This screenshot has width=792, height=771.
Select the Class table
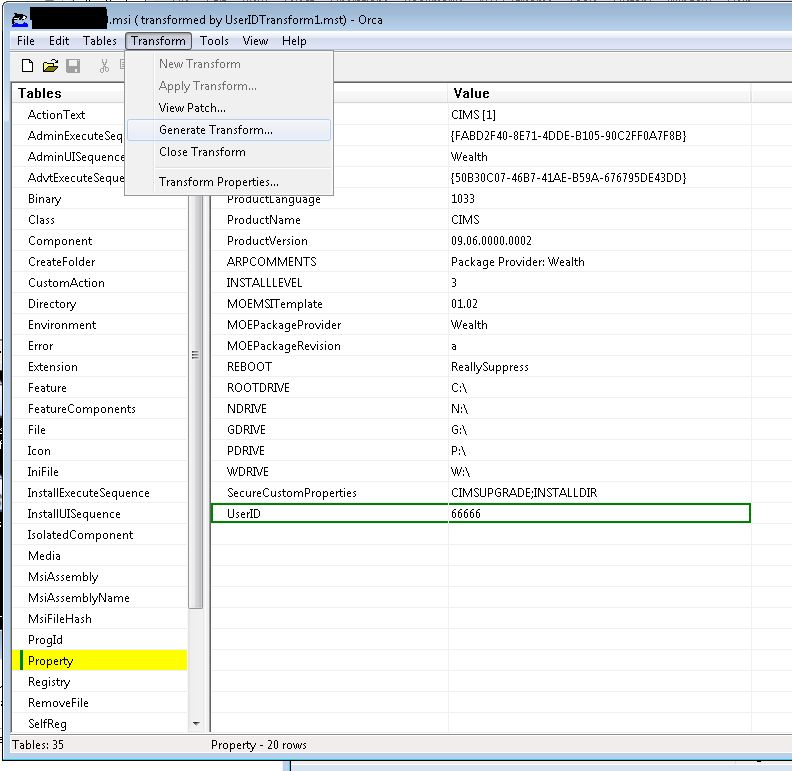click(x=41, y=220)
